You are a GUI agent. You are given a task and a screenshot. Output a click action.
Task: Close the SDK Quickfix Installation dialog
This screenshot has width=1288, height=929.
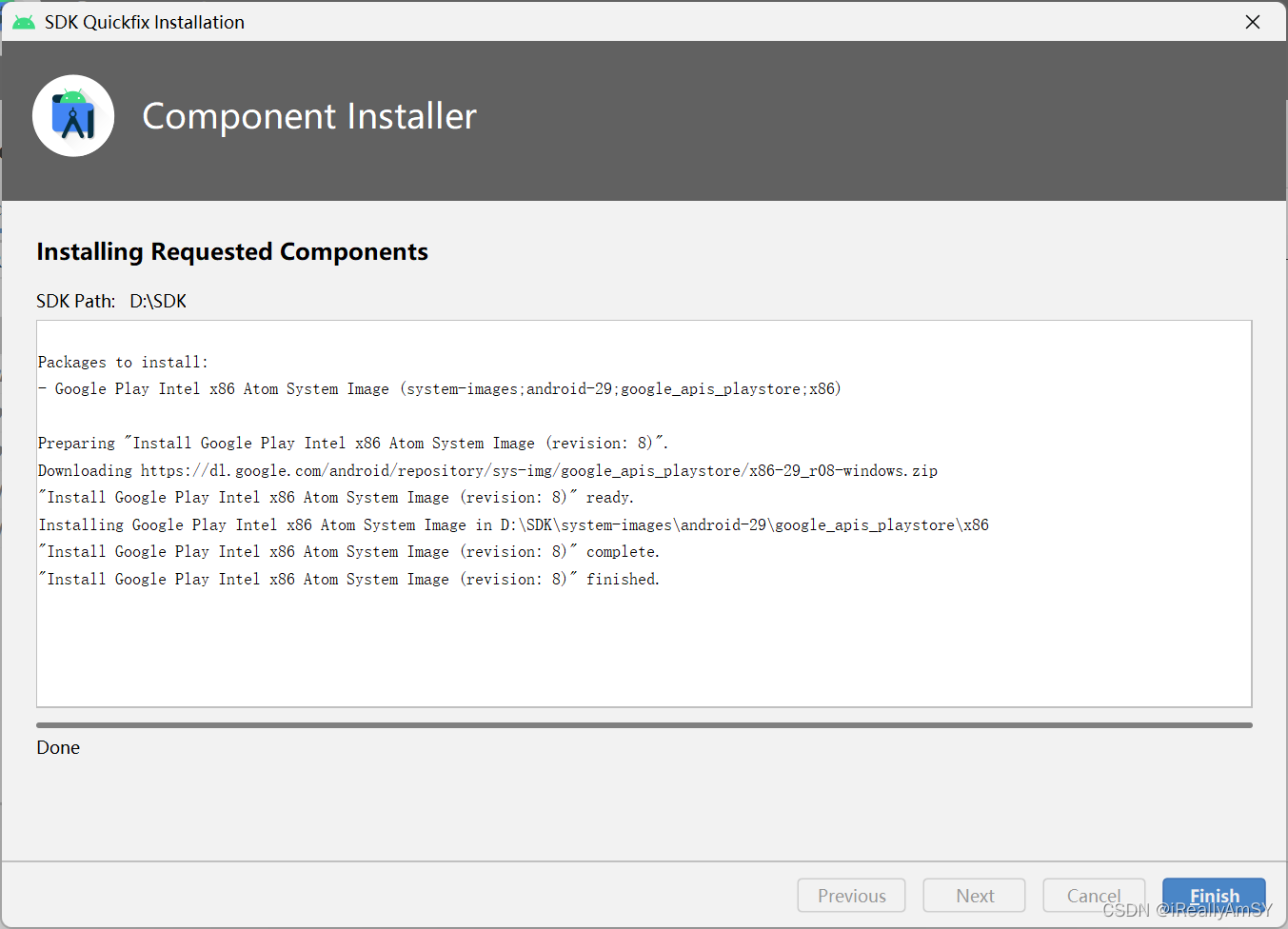pos(1253,22)
